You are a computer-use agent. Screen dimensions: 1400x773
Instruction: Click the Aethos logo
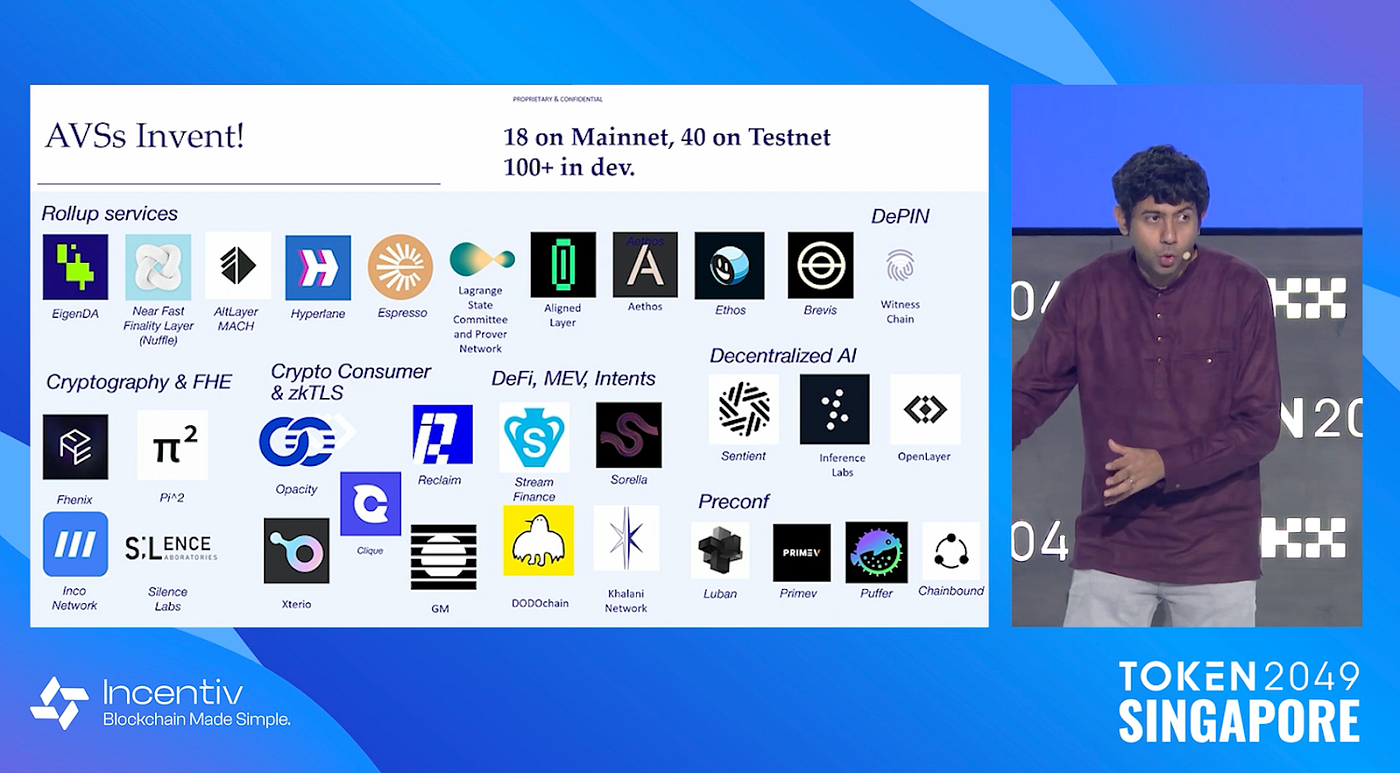[x=645, y=265]
